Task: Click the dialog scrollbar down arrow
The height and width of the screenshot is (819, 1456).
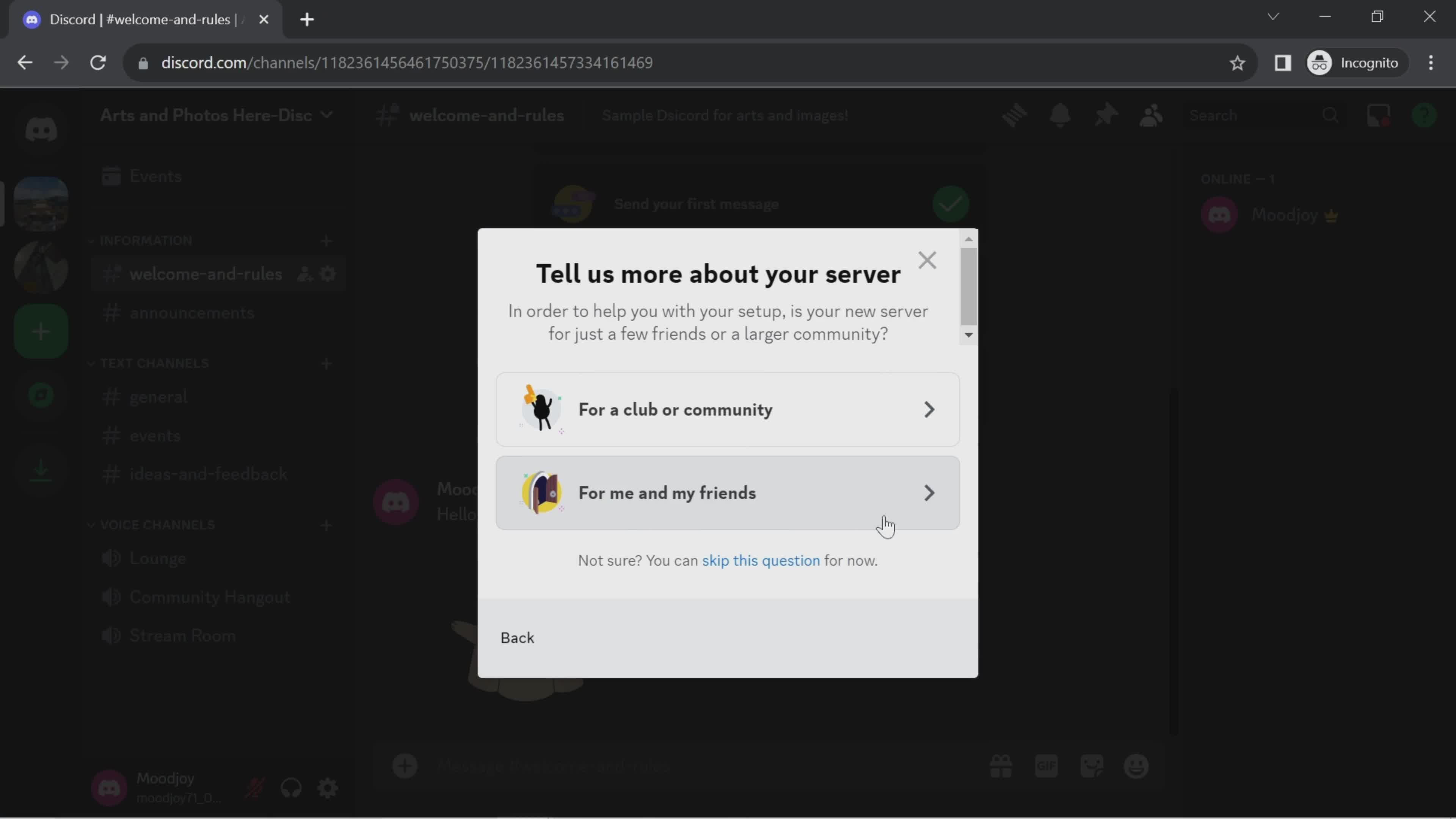Action: tap(968, 335)
